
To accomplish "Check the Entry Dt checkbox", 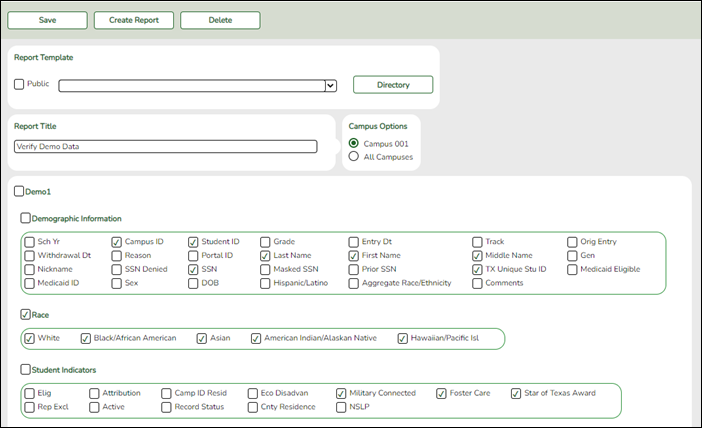I will [x=354, y=242].
